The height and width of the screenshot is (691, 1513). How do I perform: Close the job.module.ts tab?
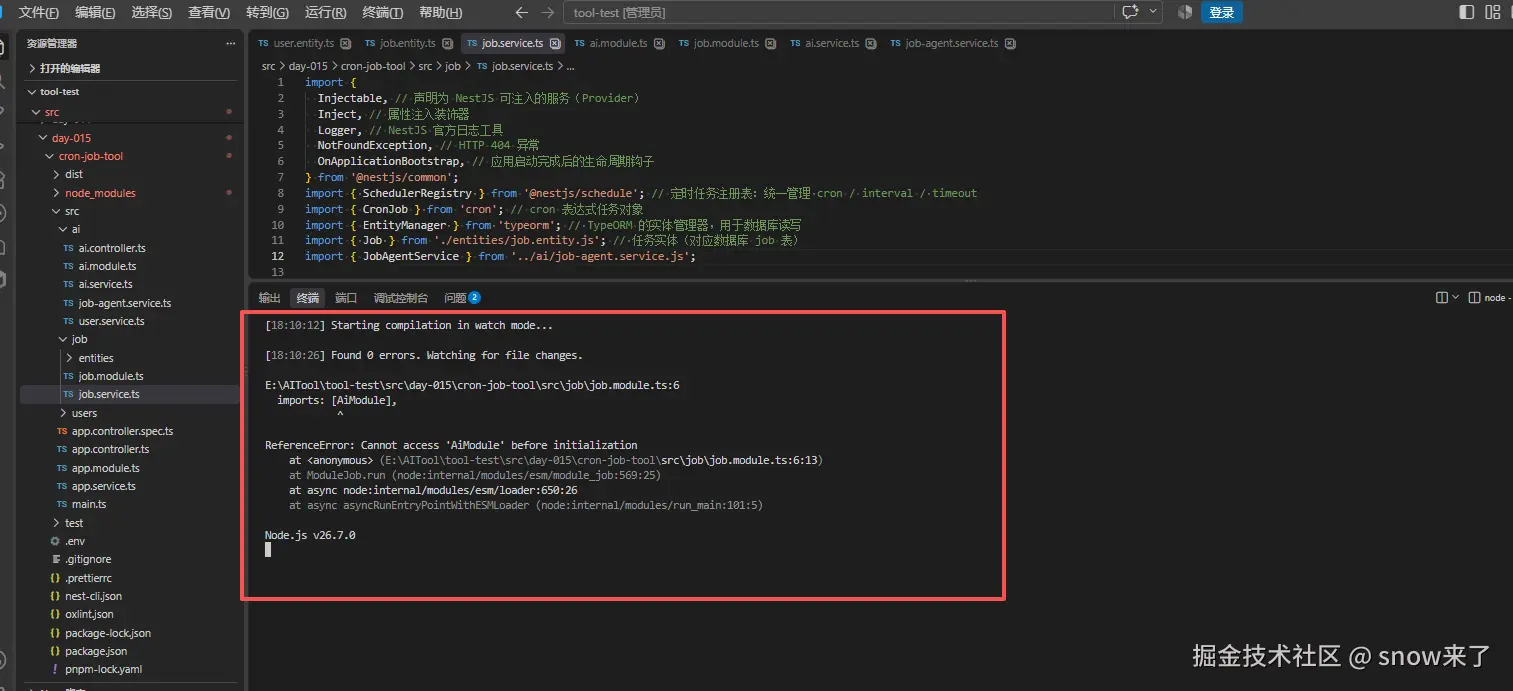tap(770, 44)
